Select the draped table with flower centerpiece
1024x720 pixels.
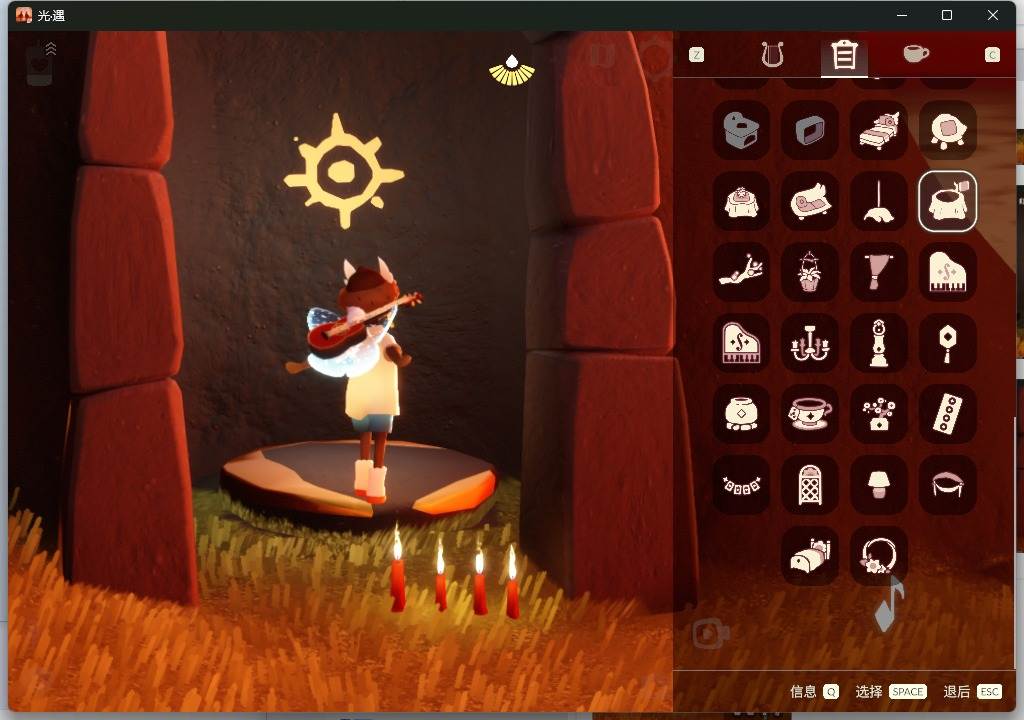(x=741, y=201)
